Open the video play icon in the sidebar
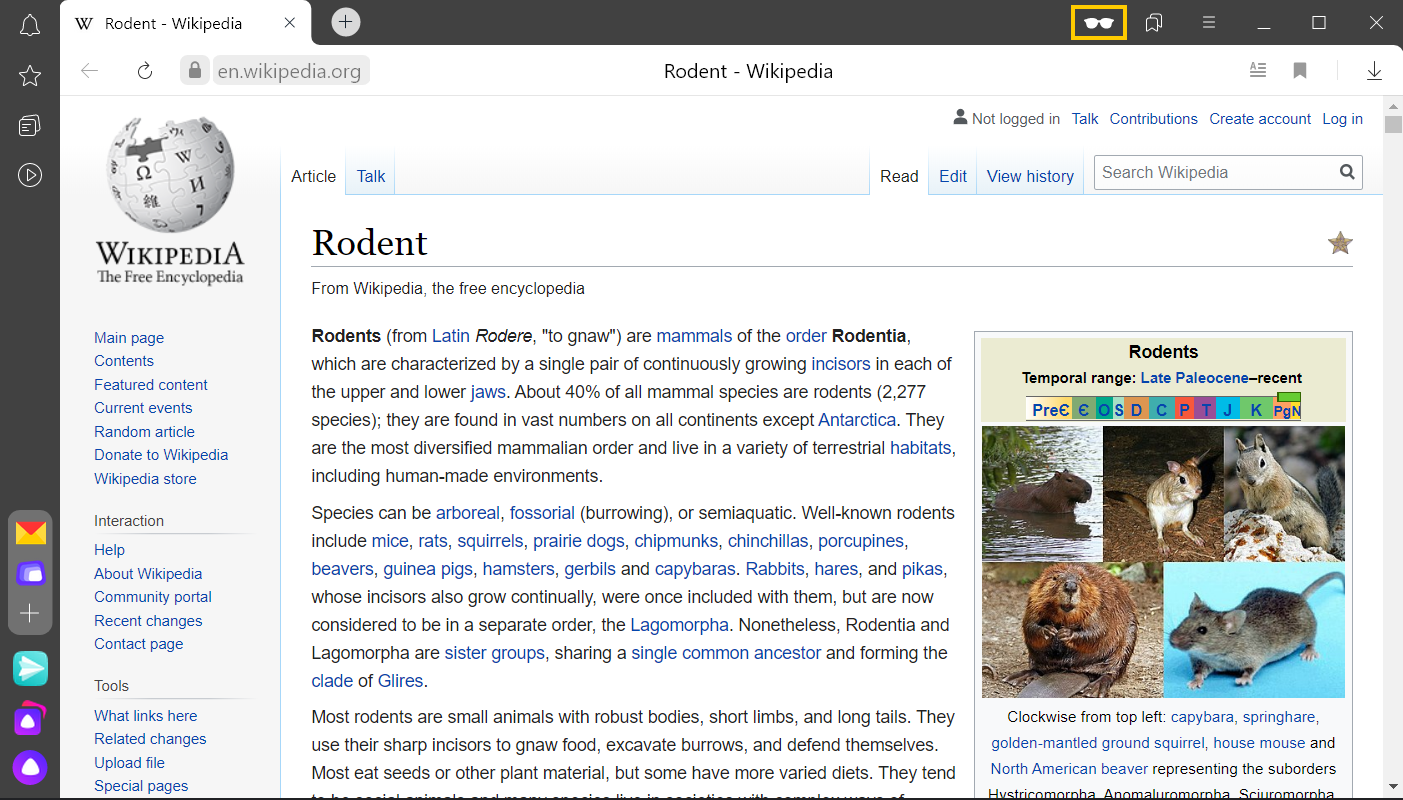Viewport: 1403px width, 800px height. 30,176
